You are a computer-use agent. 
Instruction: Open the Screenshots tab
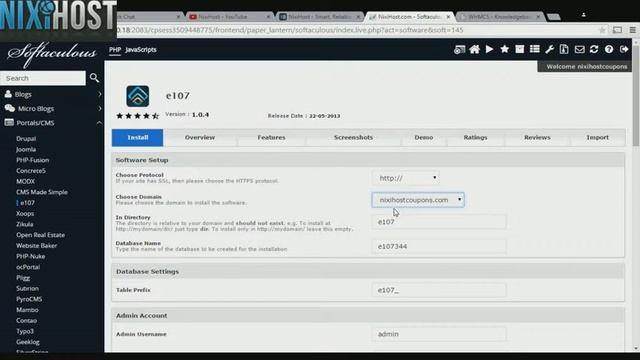(x=353, y=138)
